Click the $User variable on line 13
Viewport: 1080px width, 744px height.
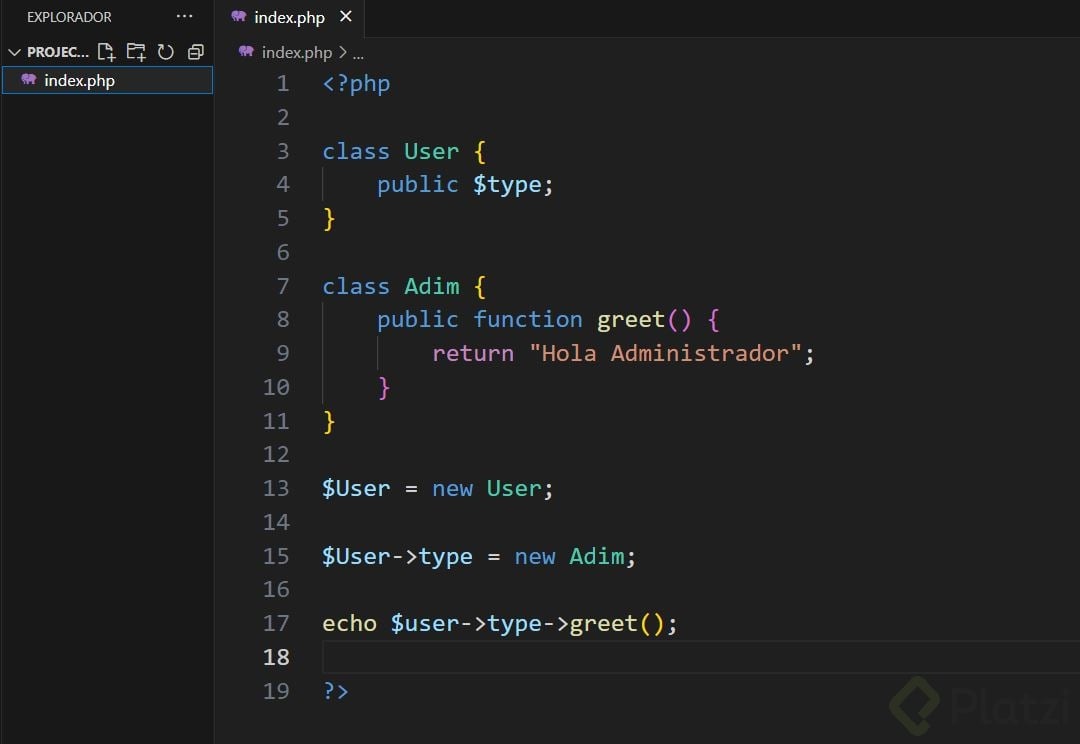tap(356, 488)
